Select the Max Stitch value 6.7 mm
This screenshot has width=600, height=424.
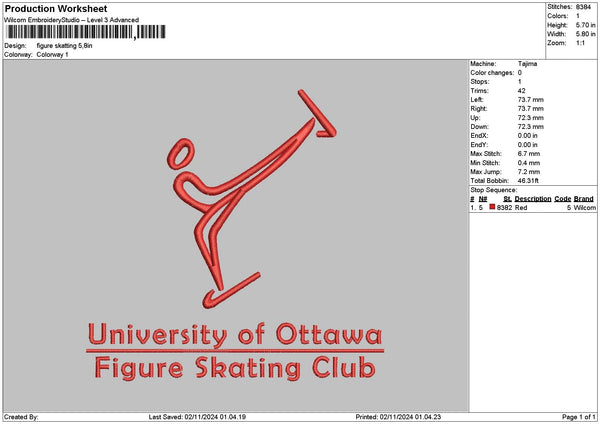[529, 154]
